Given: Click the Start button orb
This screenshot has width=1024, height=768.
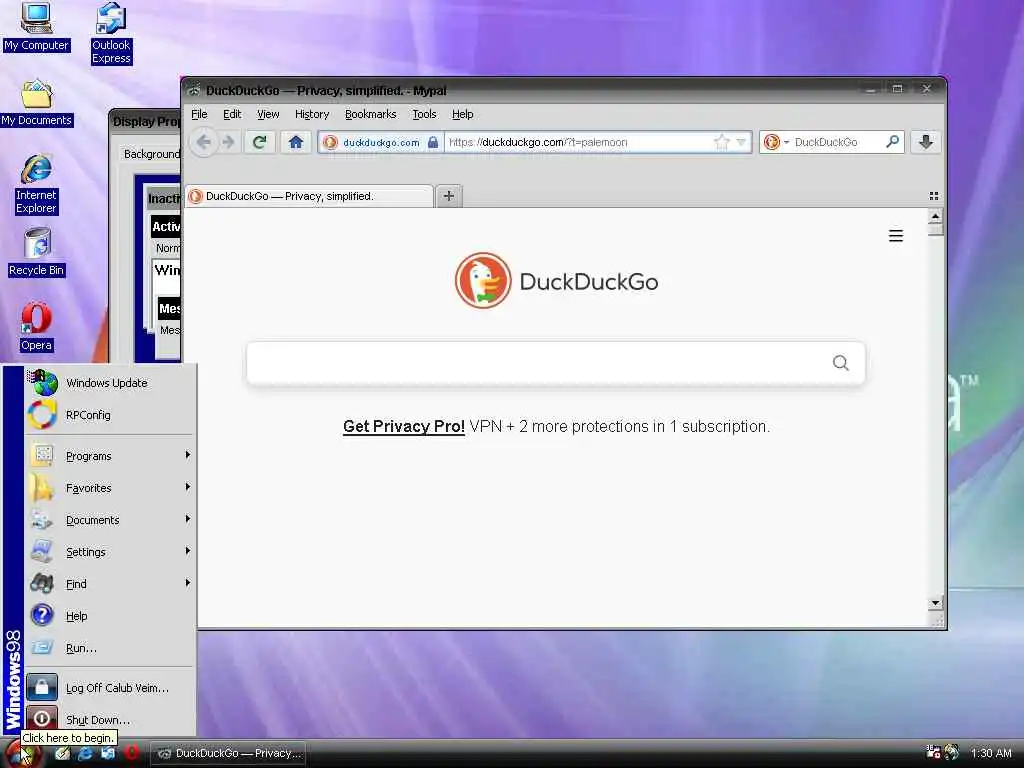Looking at the screenshot, I should (22, 755).
